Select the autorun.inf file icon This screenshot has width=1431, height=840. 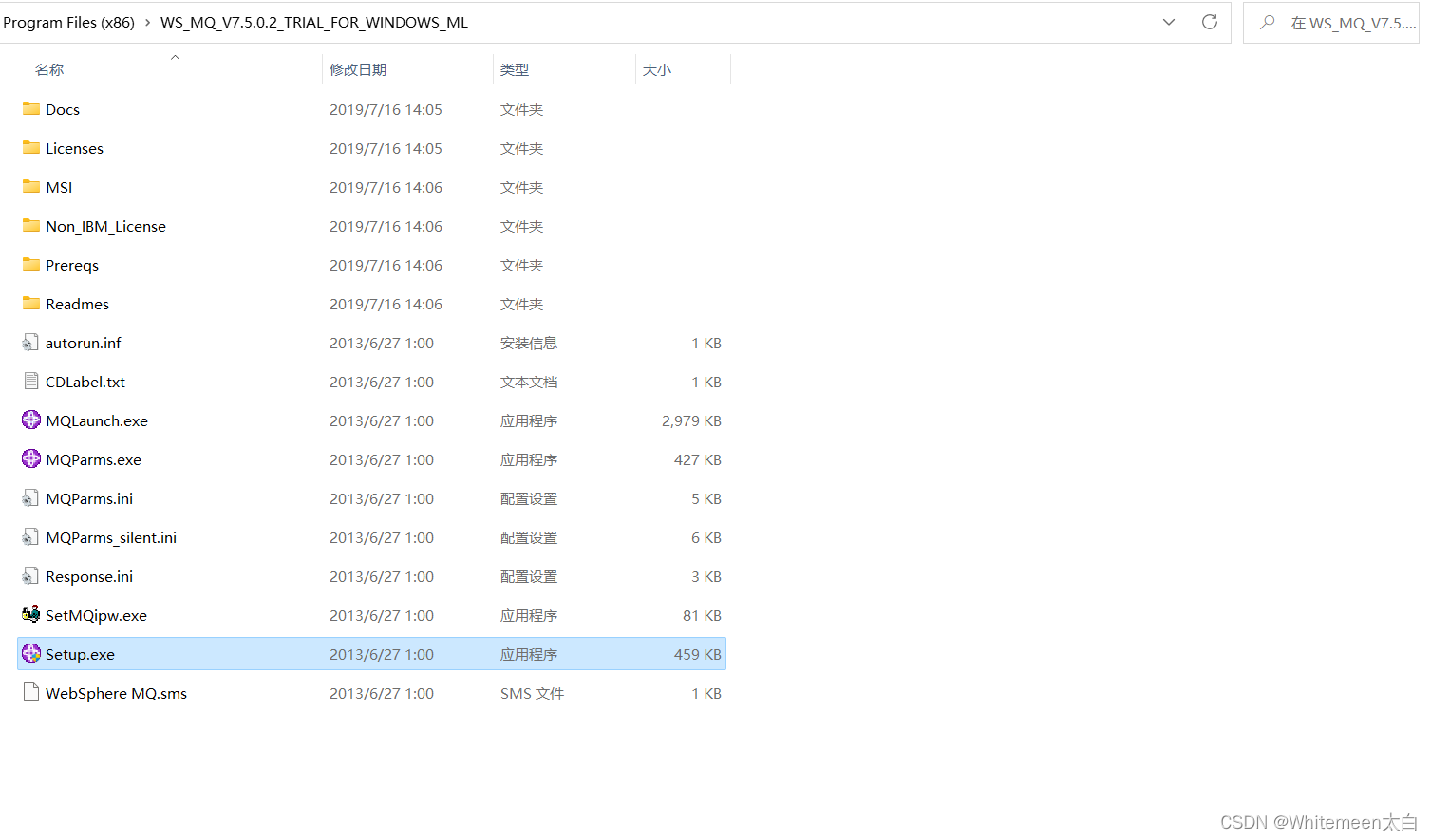coord(31,343)
